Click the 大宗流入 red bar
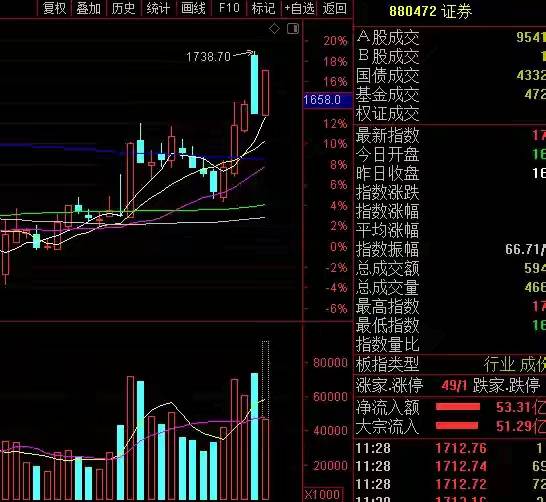 pos(457,425)
